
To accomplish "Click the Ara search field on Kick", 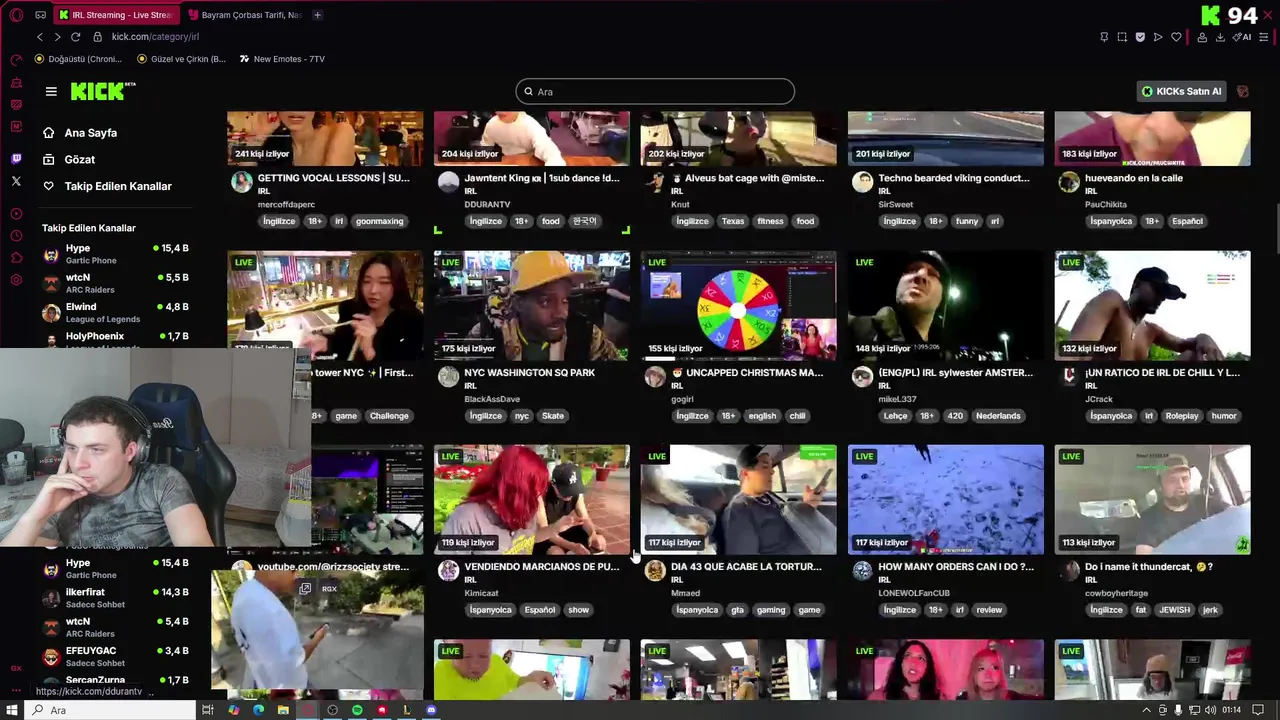I will 655,92.
